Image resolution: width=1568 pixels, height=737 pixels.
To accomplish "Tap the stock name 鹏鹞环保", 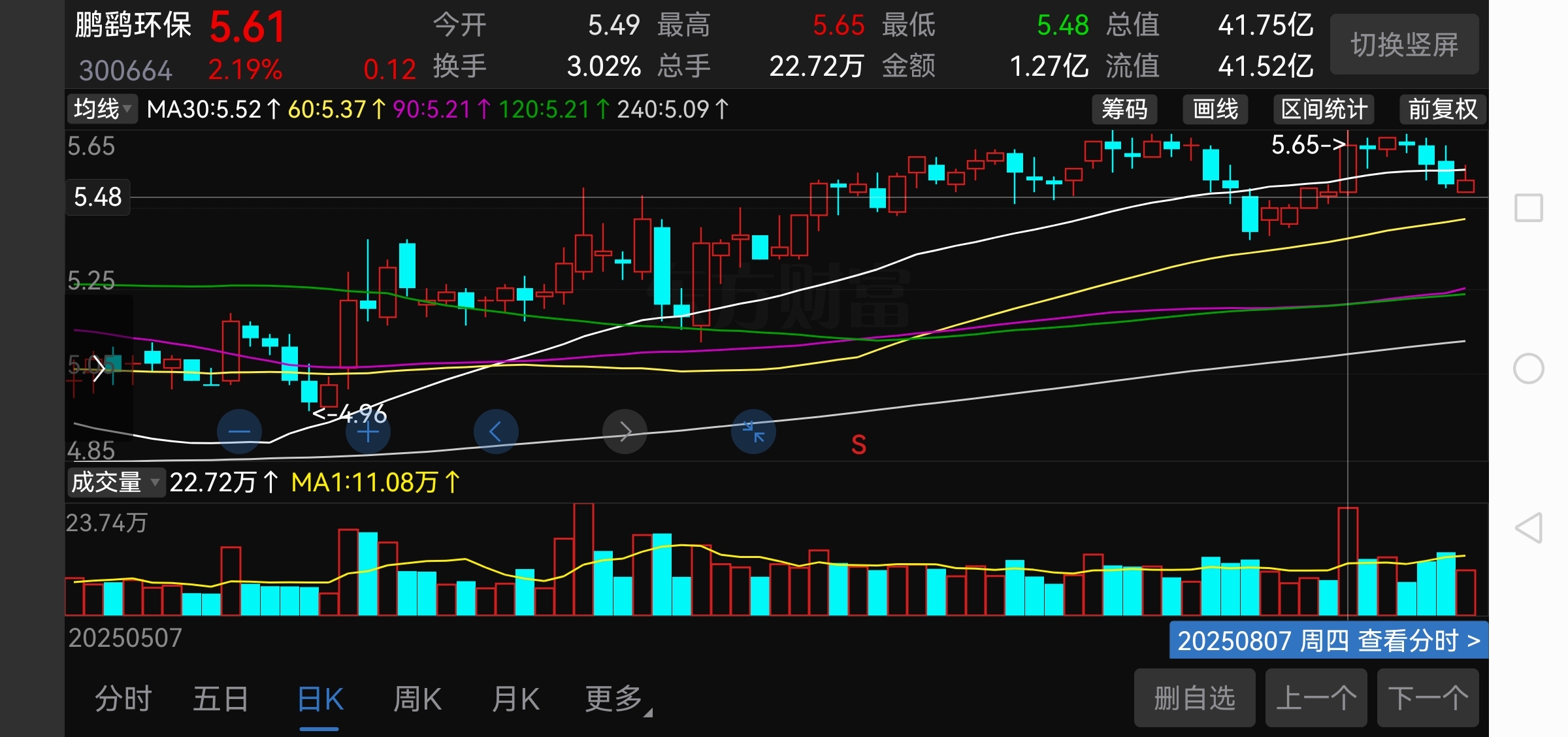I will pyautogui.click(x=133, y=25).
